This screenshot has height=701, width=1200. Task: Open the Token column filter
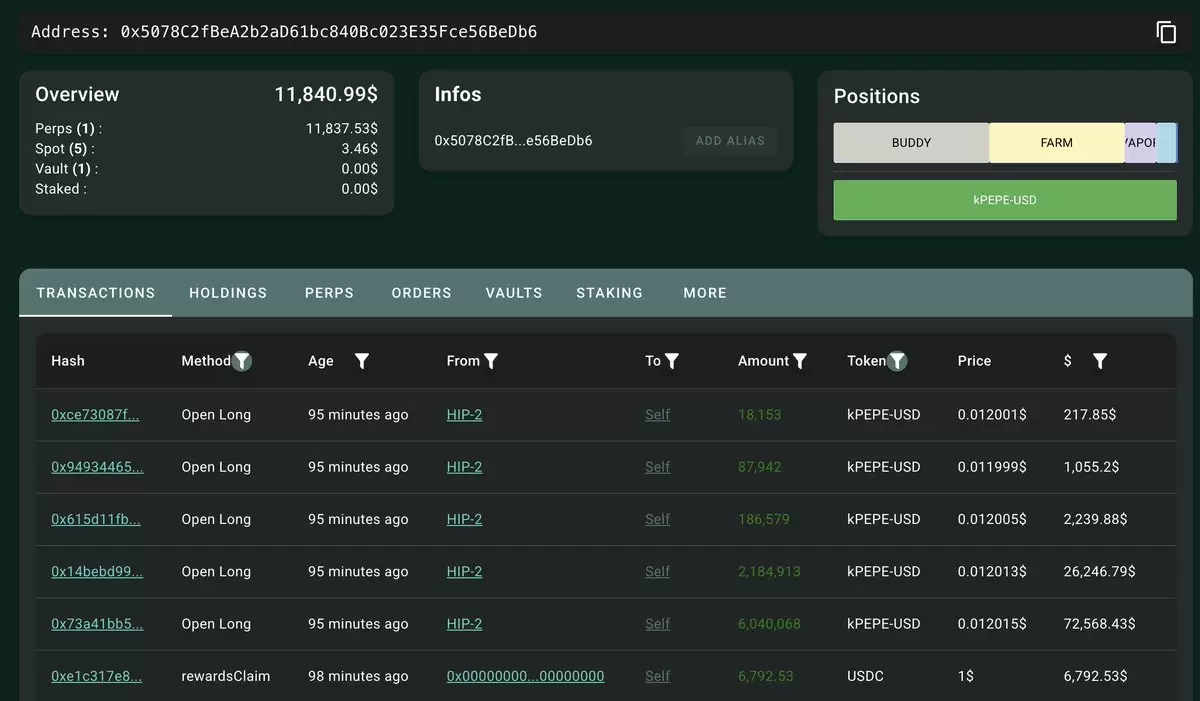click(898, 361)
